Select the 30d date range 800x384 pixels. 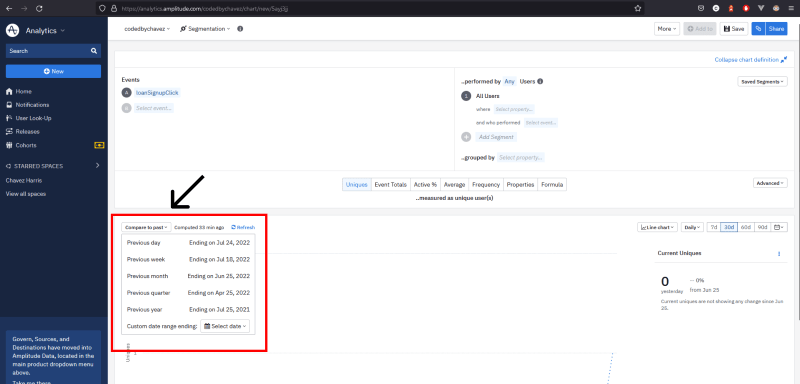click(729, 227)
